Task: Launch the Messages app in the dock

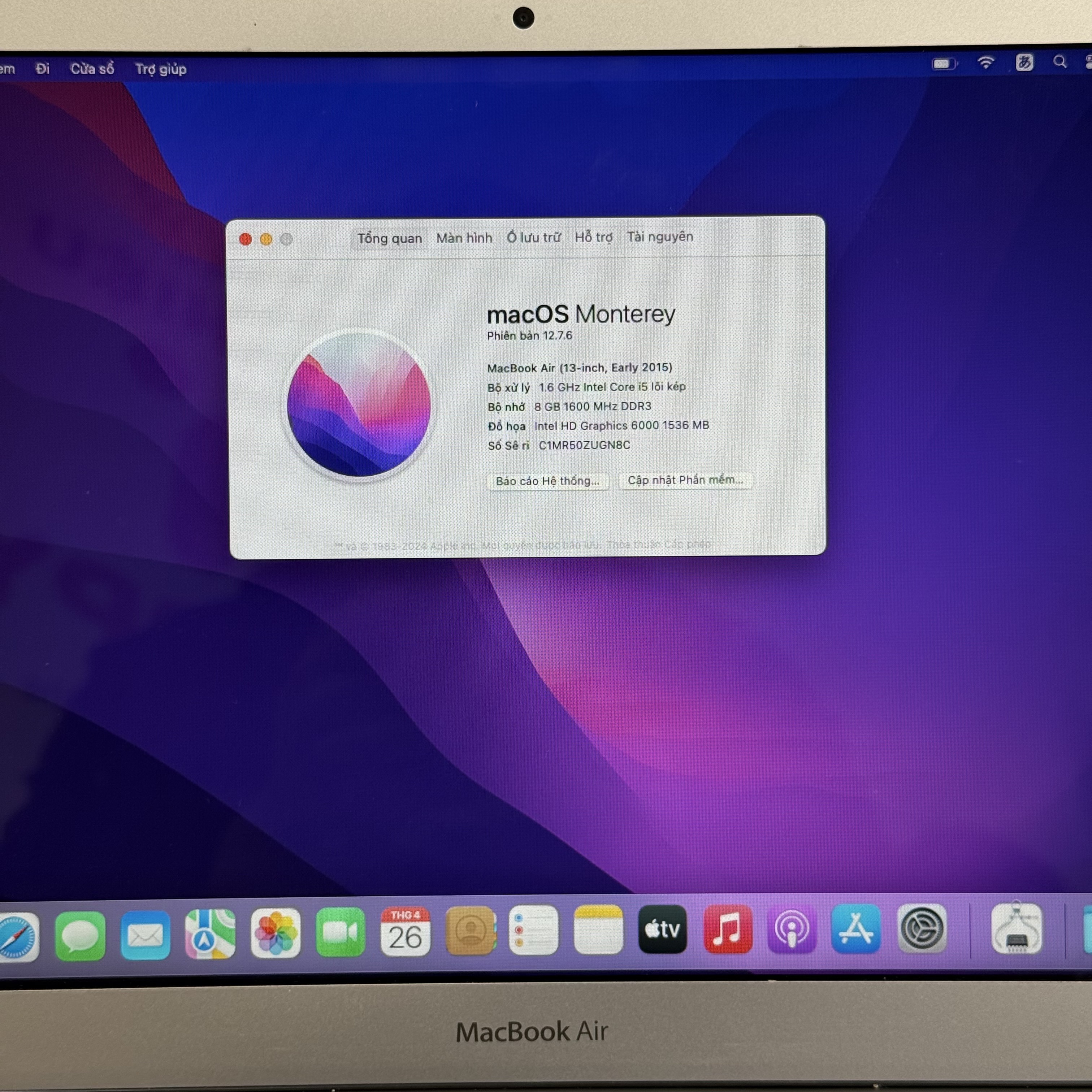Action: (x=80, y=935)
